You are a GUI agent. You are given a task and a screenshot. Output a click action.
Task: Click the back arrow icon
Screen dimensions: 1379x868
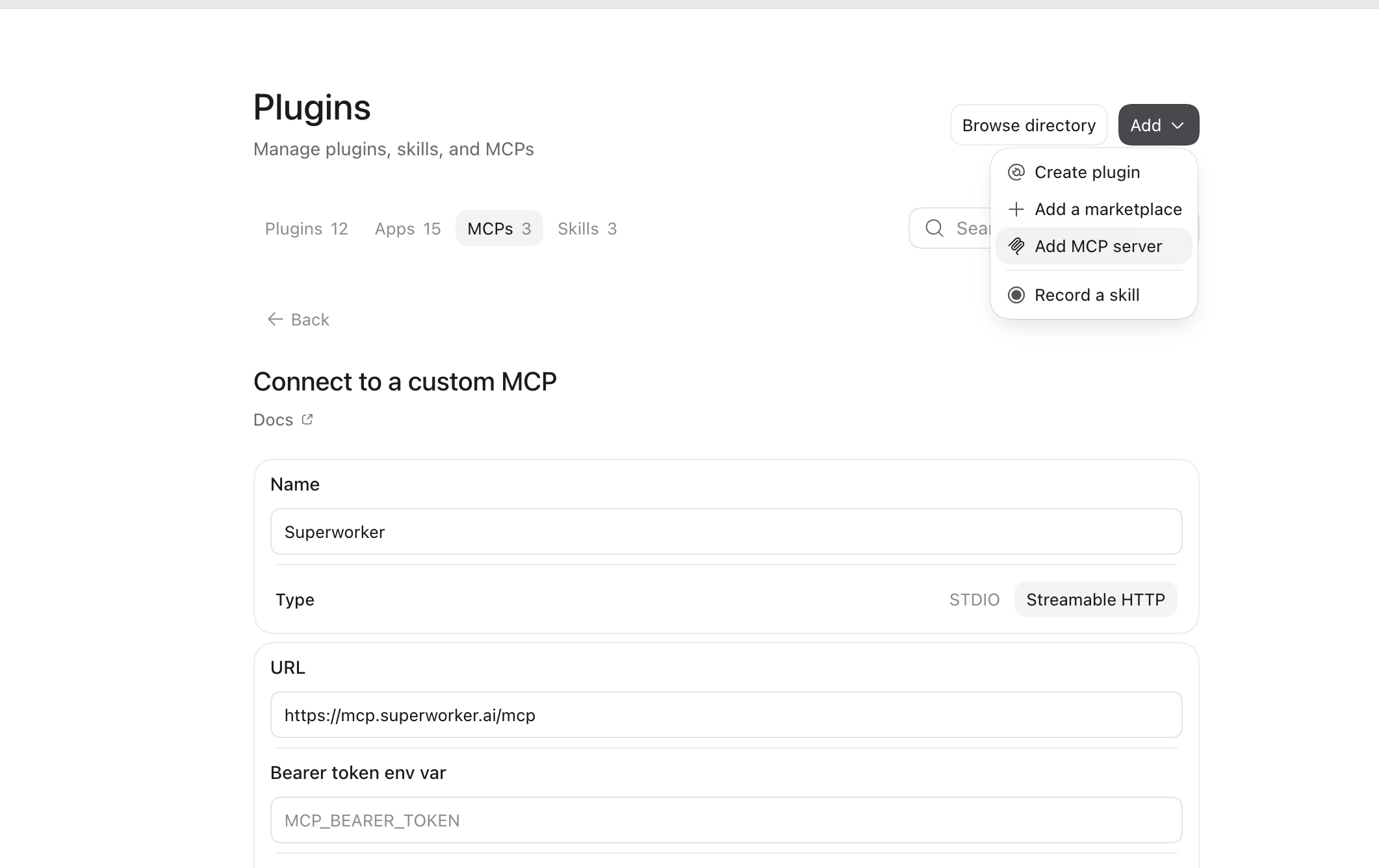pyautogui.click(x=275, y=319)
